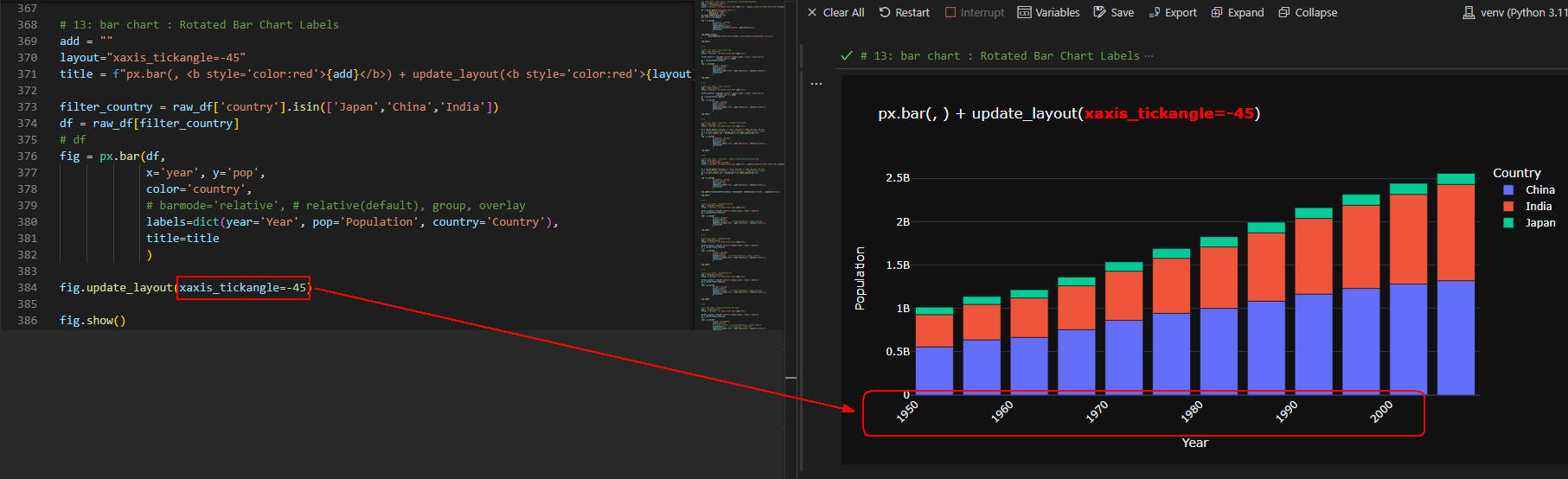Clear all cells with the Clear All button
The width and height of the screenshot is (1568, 479).
[x=835, y=12]
